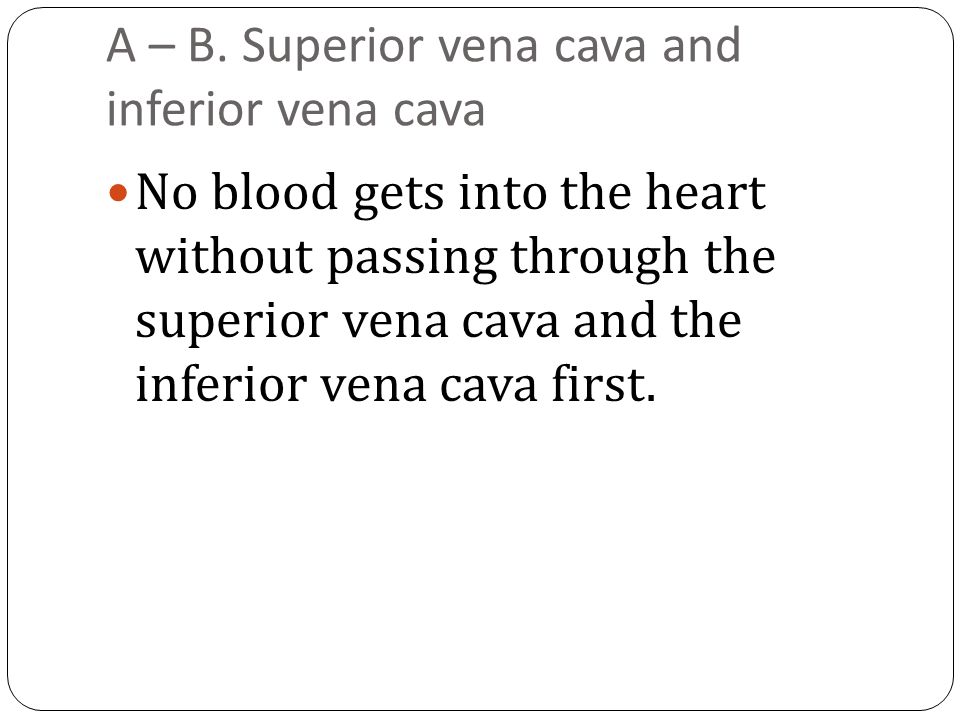Click on the word "gets"
Screen dimensions: 960x720
pos(398,196)
